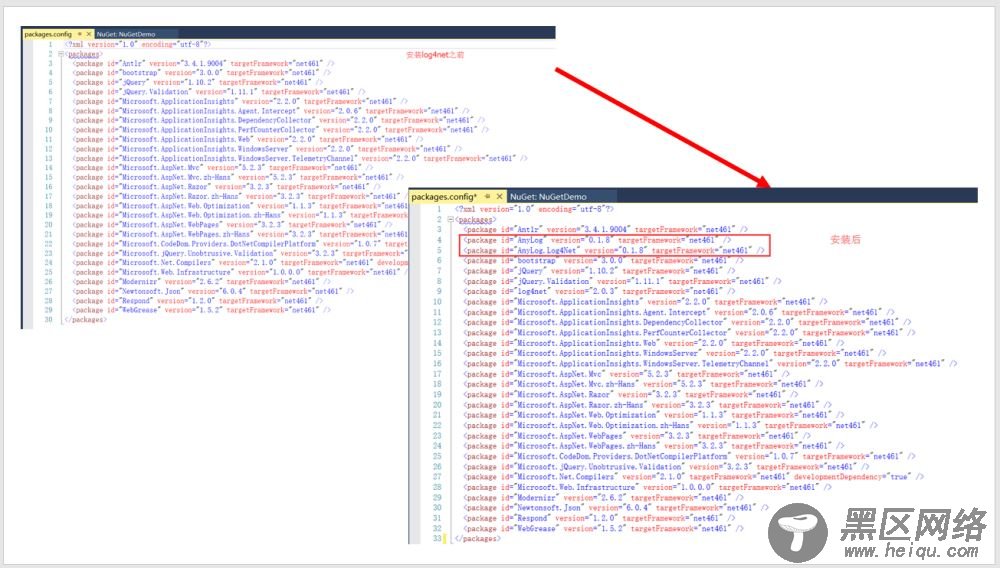Click Modernizr package on line 29 of packages.config*
The width and height of the screenshot is (1000, 568).
pyautogui.click(x=601, y=497)
